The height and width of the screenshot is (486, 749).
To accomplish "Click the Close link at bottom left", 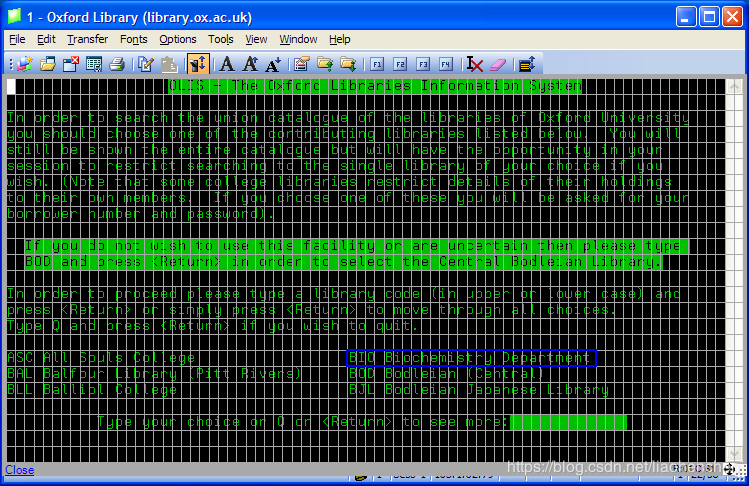I will coord(20,470).
